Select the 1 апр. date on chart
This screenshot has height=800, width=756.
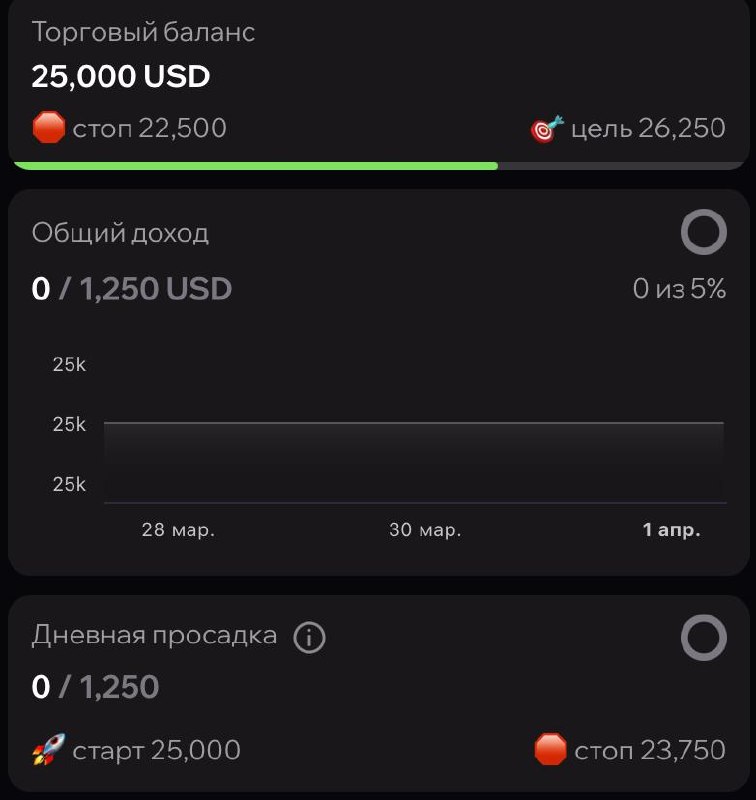(671, 530)
